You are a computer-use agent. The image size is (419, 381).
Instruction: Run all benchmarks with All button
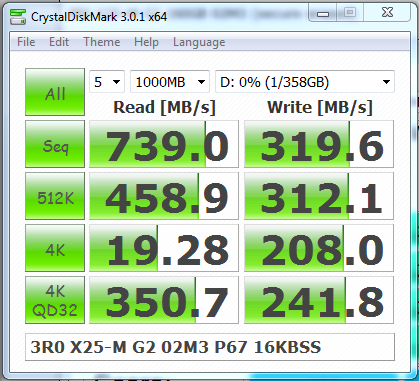(x=55, y=92)
